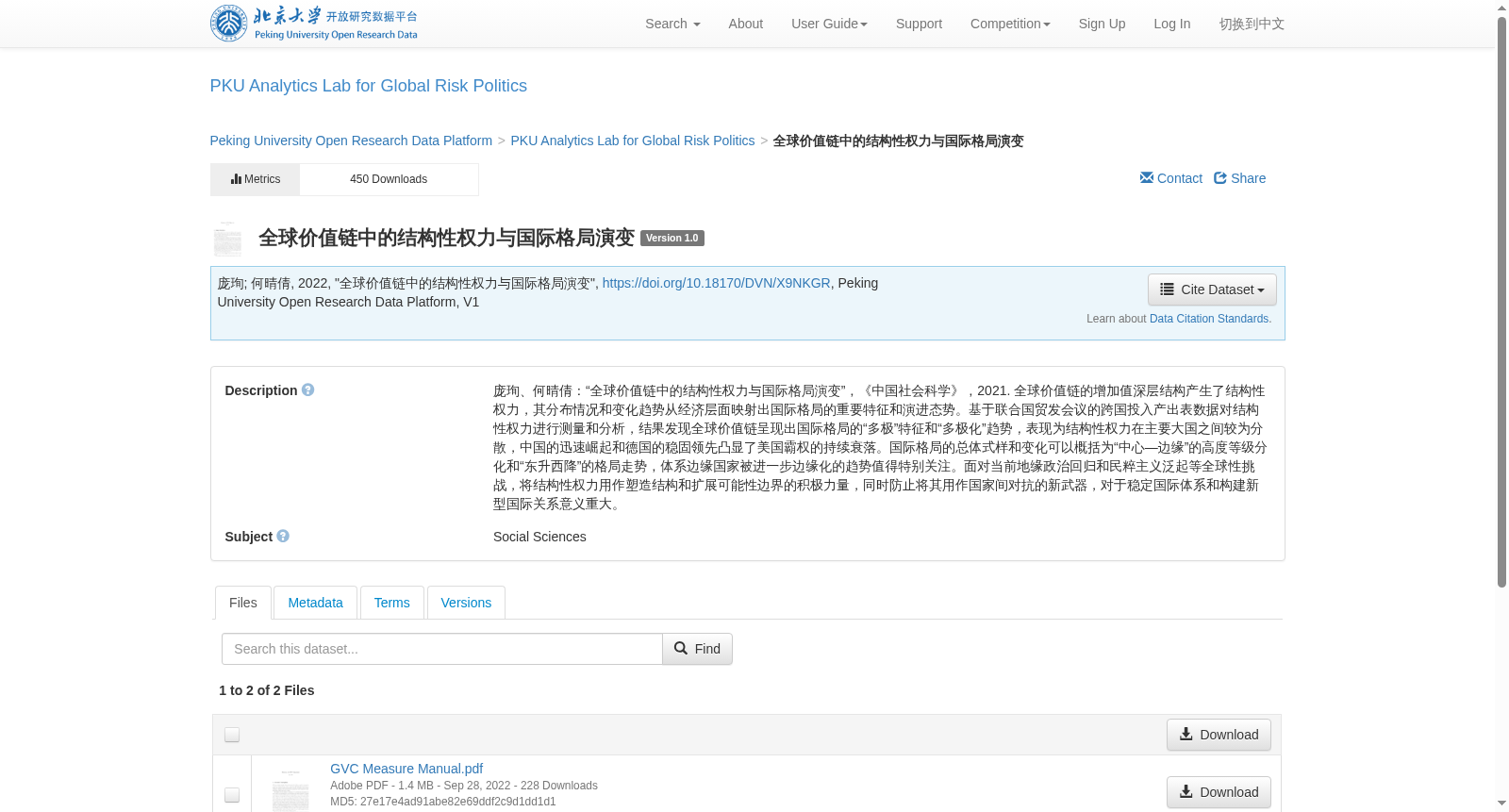This screenshot has height=812, width=1509.
Task: Focus the Search this dataset field
Action: pos(442,649)
